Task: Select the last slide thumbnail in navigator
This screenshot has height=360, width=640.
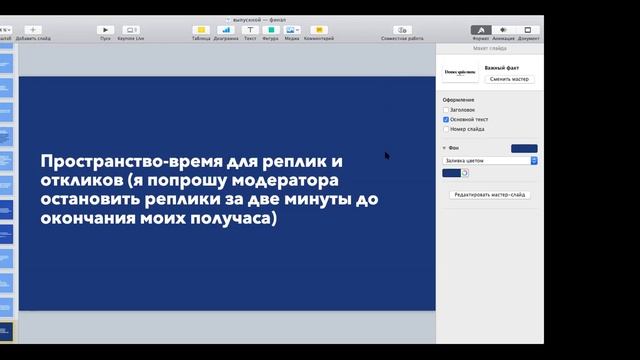Action: click(x=6, y=331)
